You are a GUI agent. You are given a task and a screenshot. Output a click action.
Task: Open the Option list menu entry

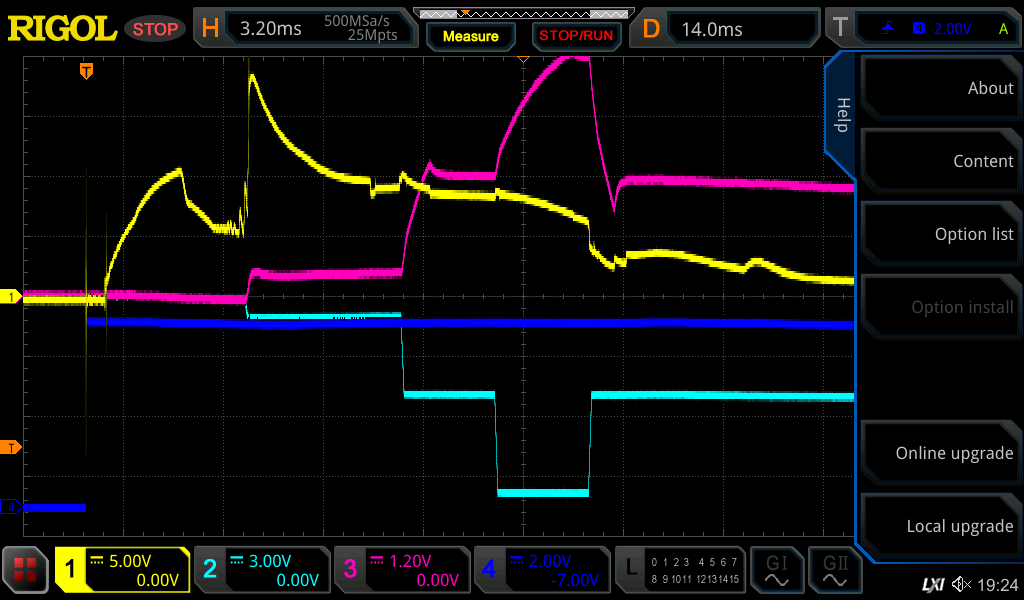click(x=940, y=234)
